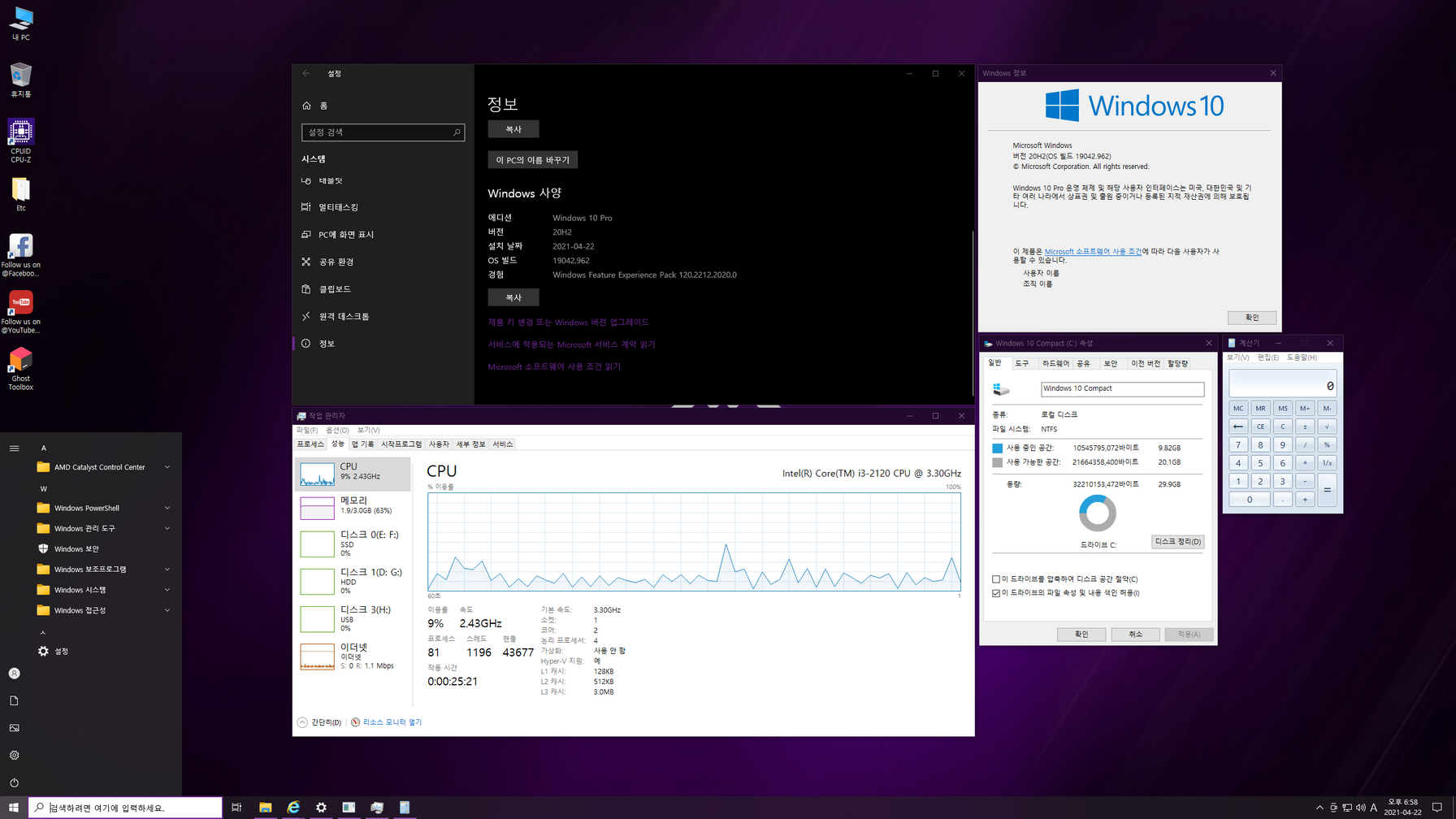Open File Explorer from the taskbar
The height and width of the screenshot is (819, 1456).
tap(265, 808)
